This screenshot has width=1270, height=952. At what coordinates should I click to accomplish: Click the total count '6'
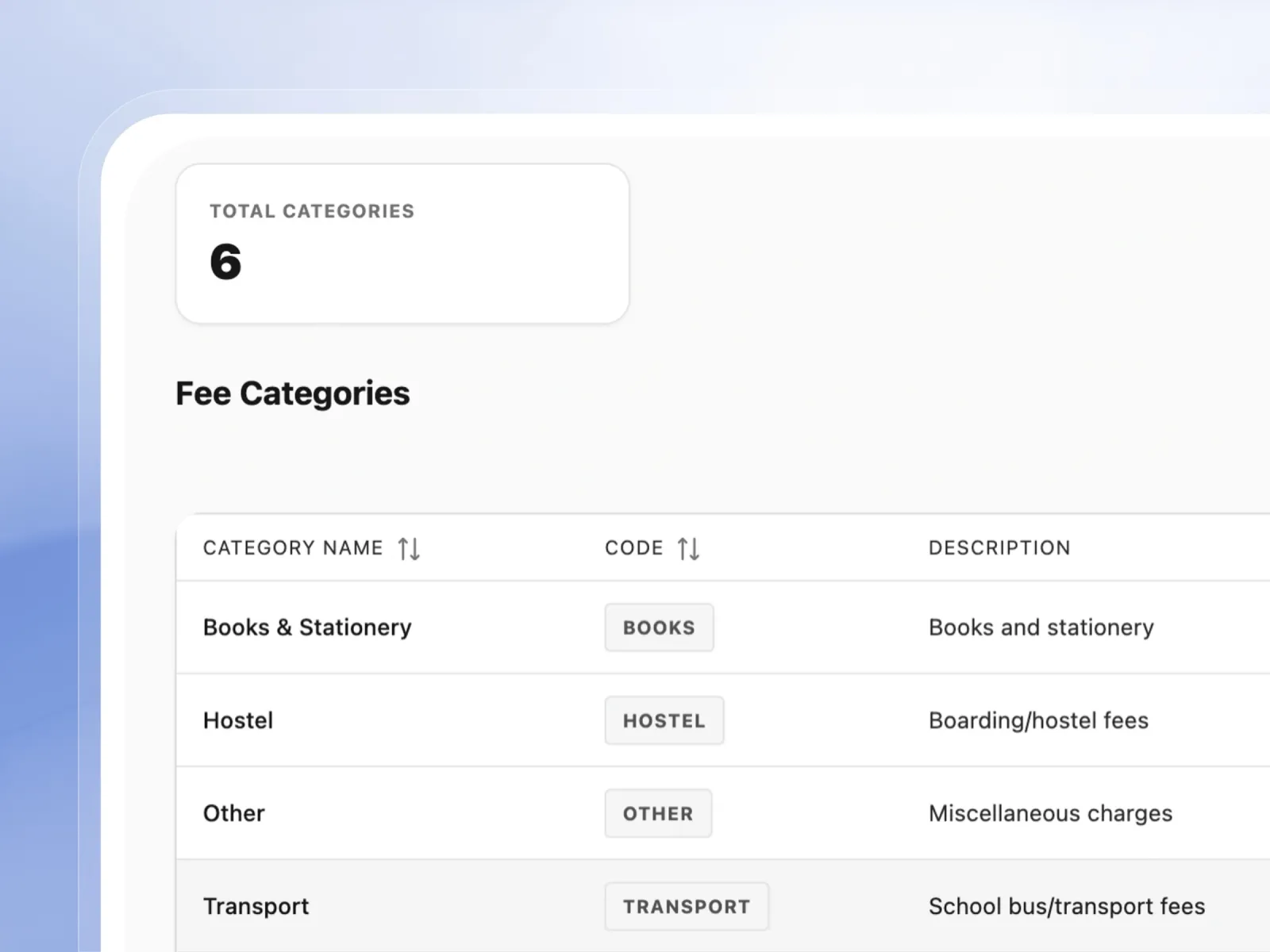pyautogui.click(x=225, y=262)
